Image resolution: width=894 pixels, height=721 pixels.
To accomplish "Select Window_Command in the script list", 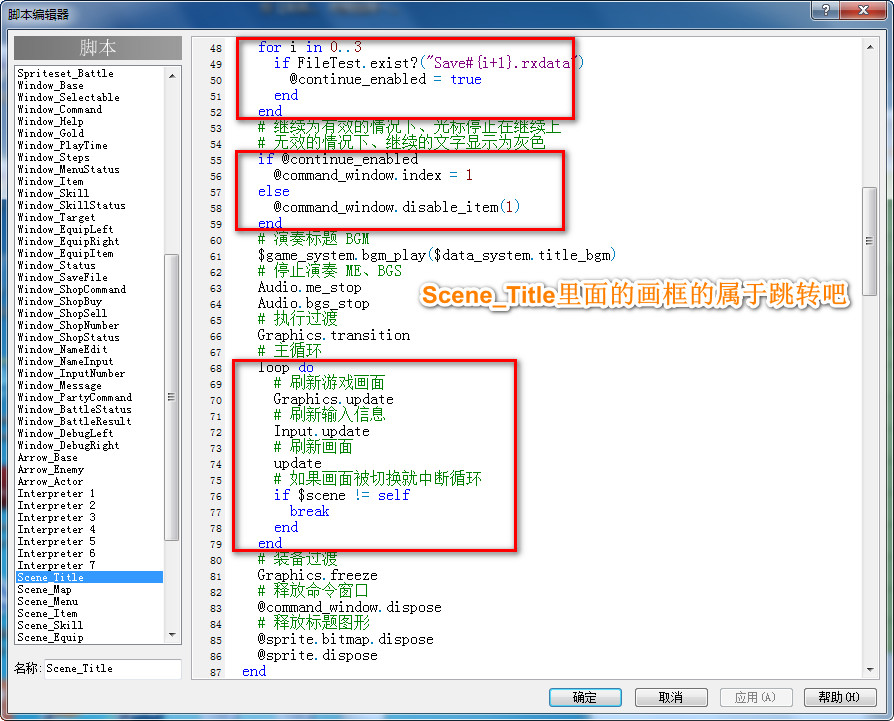I will point(60,109).
